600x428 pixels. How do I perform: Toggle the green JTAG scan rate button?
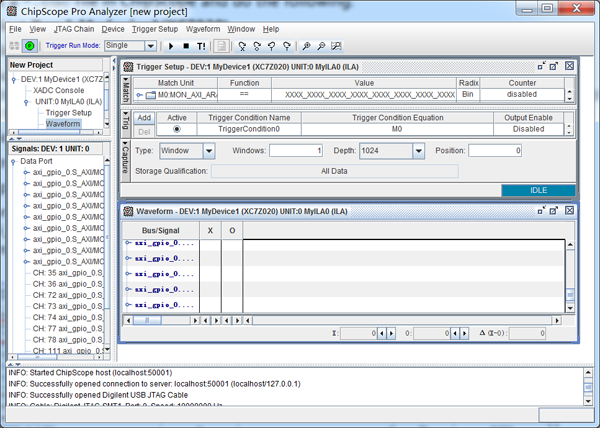click(x=29, y=46)
